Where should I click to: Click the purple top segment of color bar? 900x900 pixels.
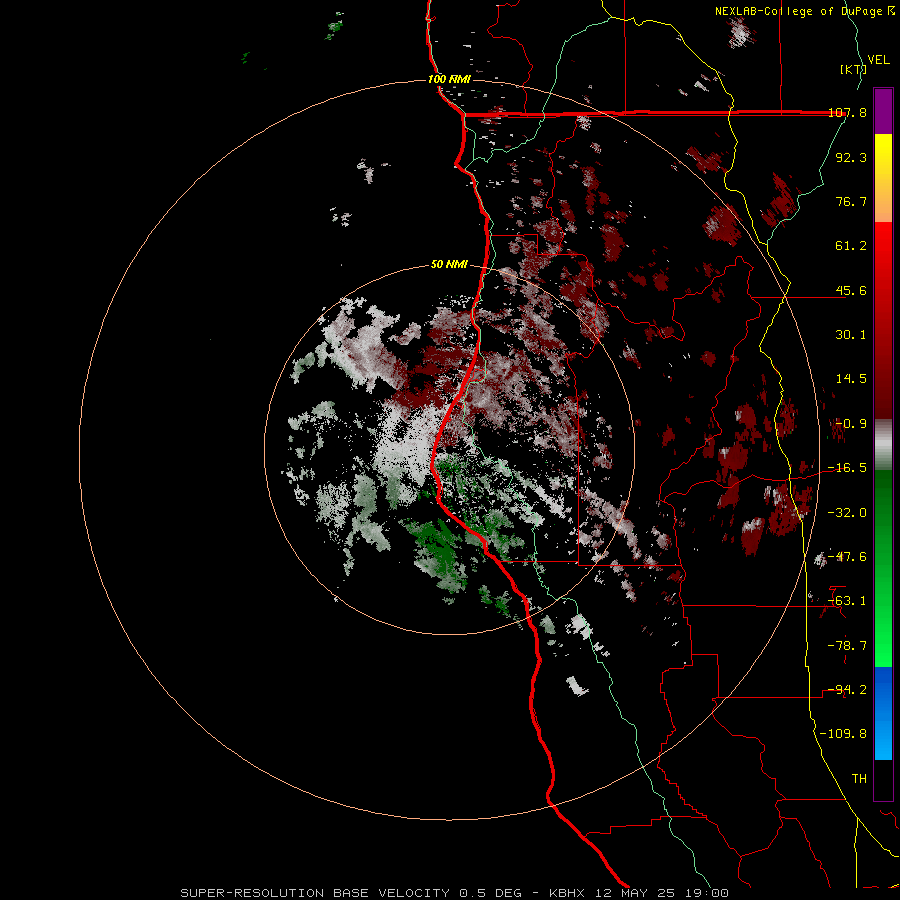click(x=883, y=111)
